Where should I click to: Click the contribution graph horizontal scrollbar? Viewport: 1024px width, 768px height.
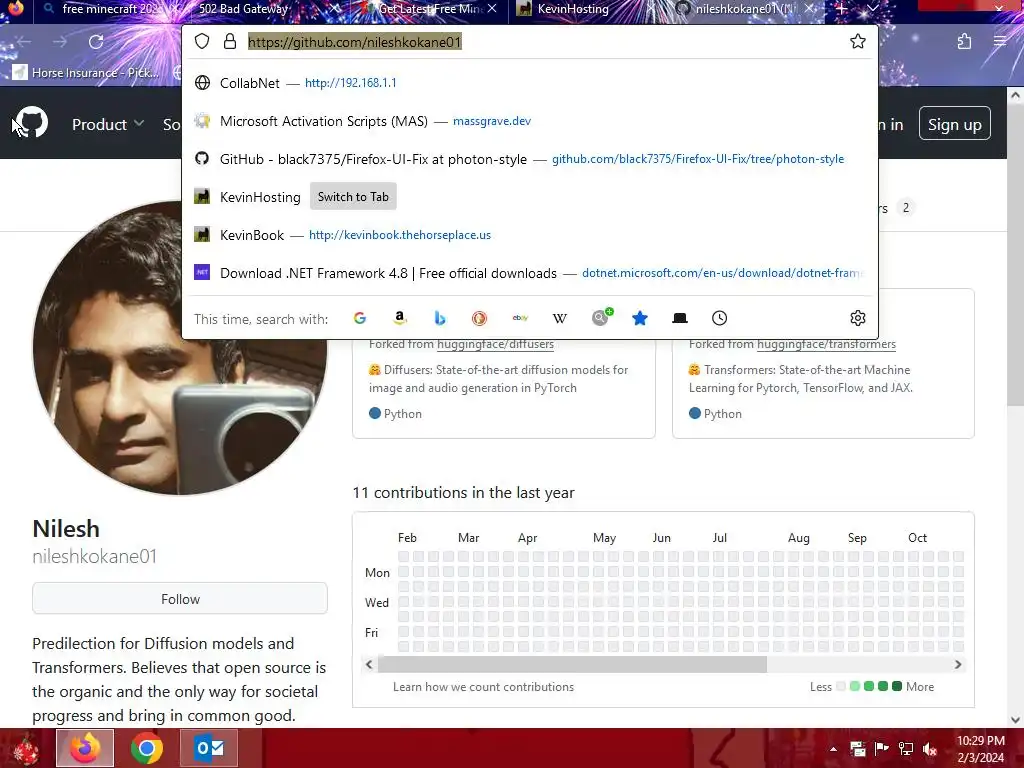pos(572,665)
